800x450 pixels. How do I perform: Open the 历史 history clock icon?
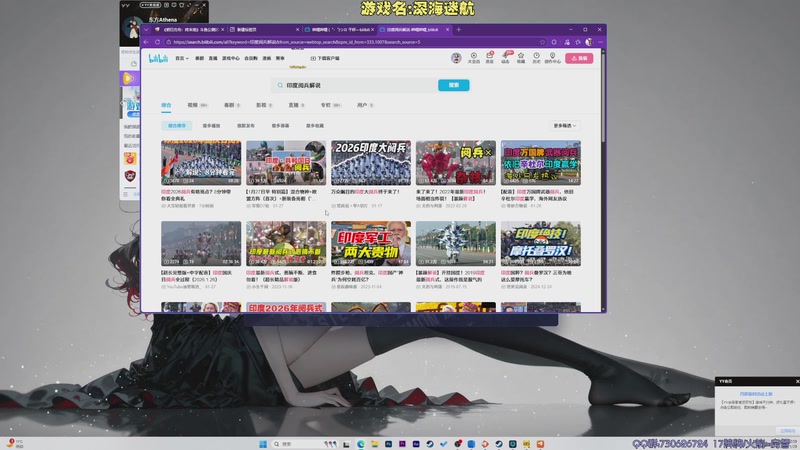coord(536,58)
